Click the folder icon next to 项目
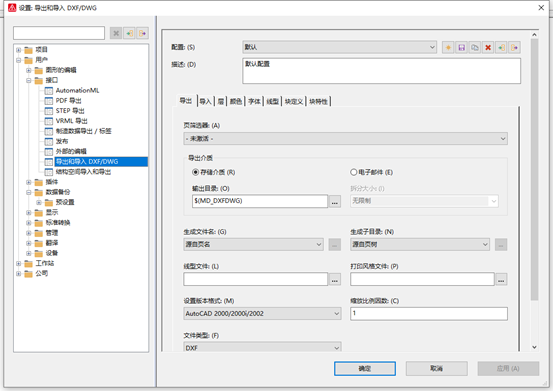 28,50
